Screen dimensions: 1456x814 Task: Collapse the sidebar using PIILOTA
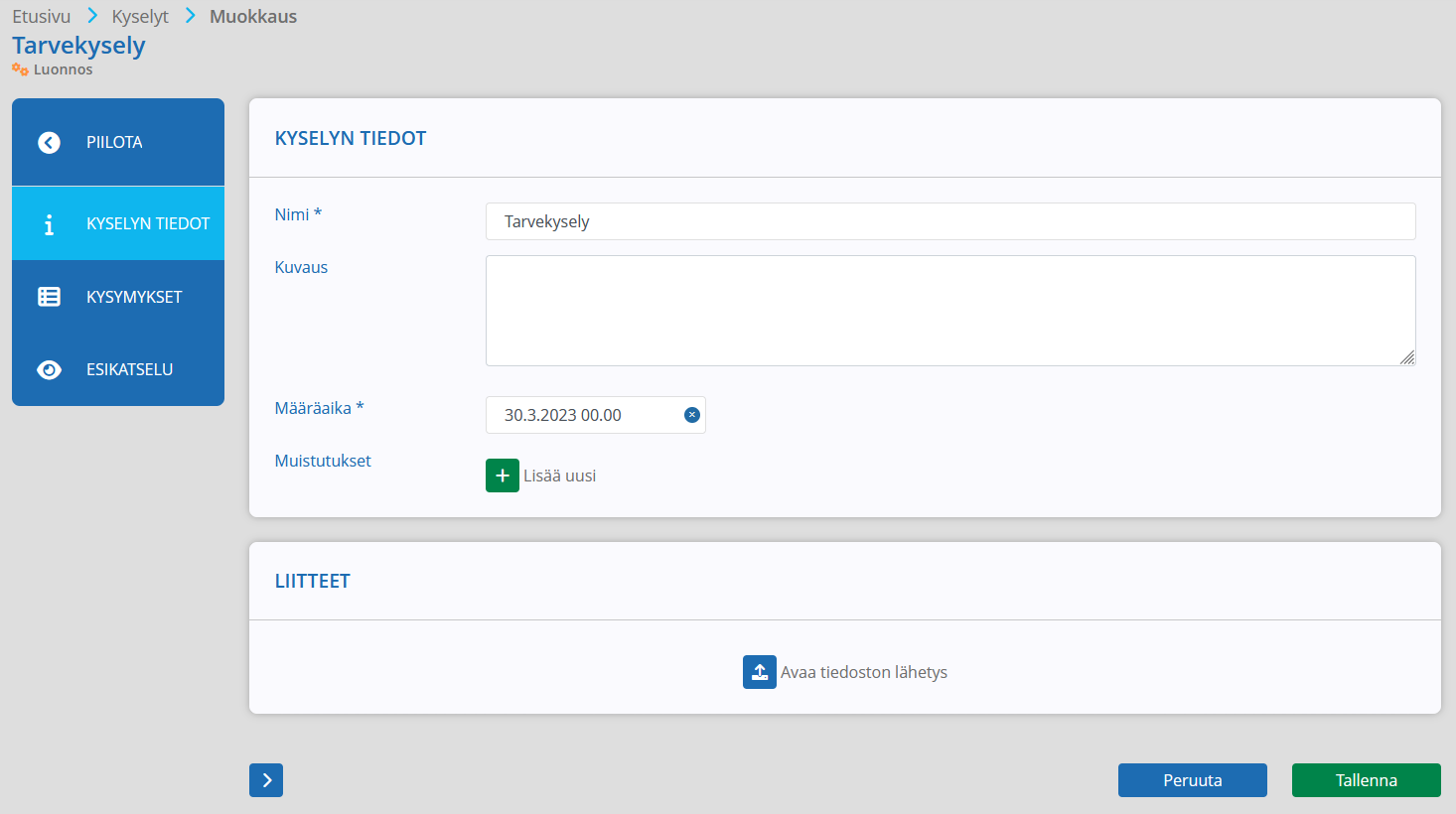pyautogui.click(x=118, y=142)
